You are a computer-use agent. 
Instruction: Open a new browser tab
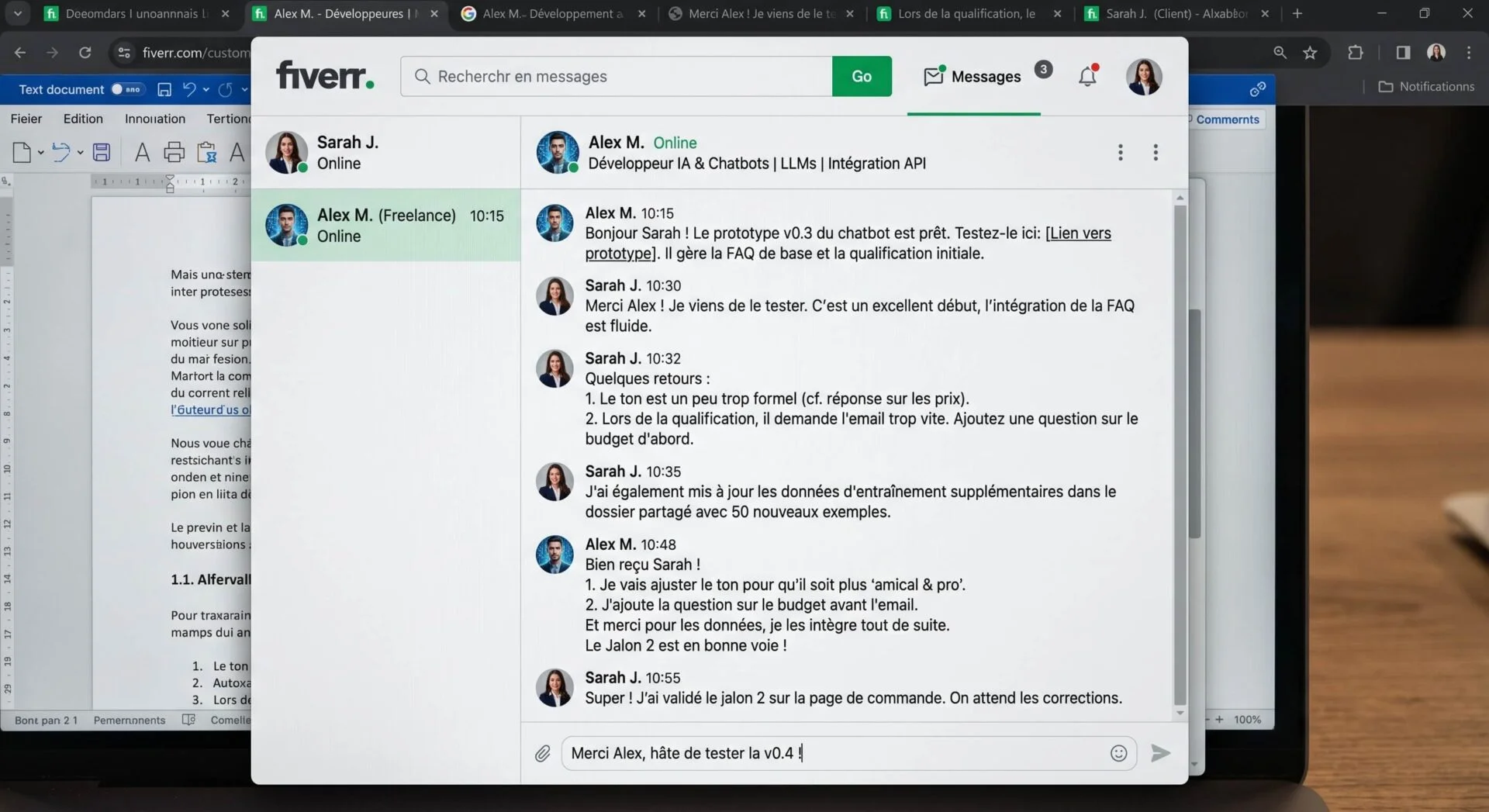[x=1297, y=13]
